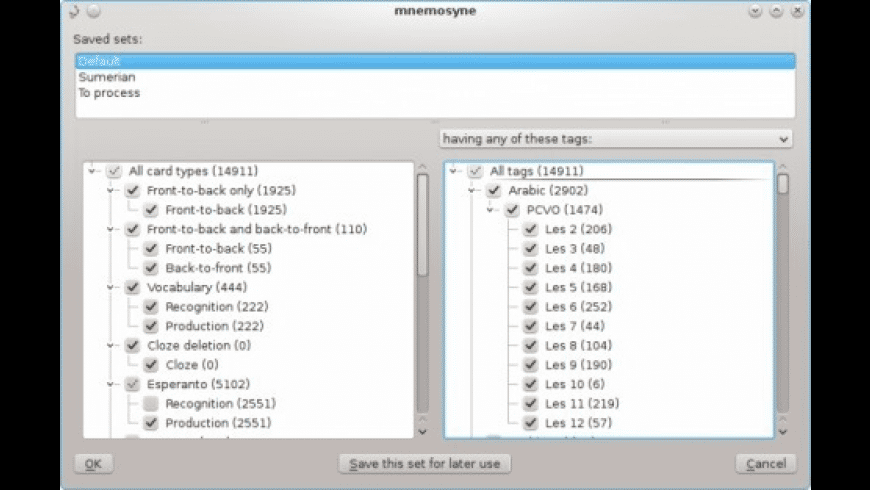Uncheck the Les 3 (48) tag
This screenshot has height=490, width=870.
point(530,249)
